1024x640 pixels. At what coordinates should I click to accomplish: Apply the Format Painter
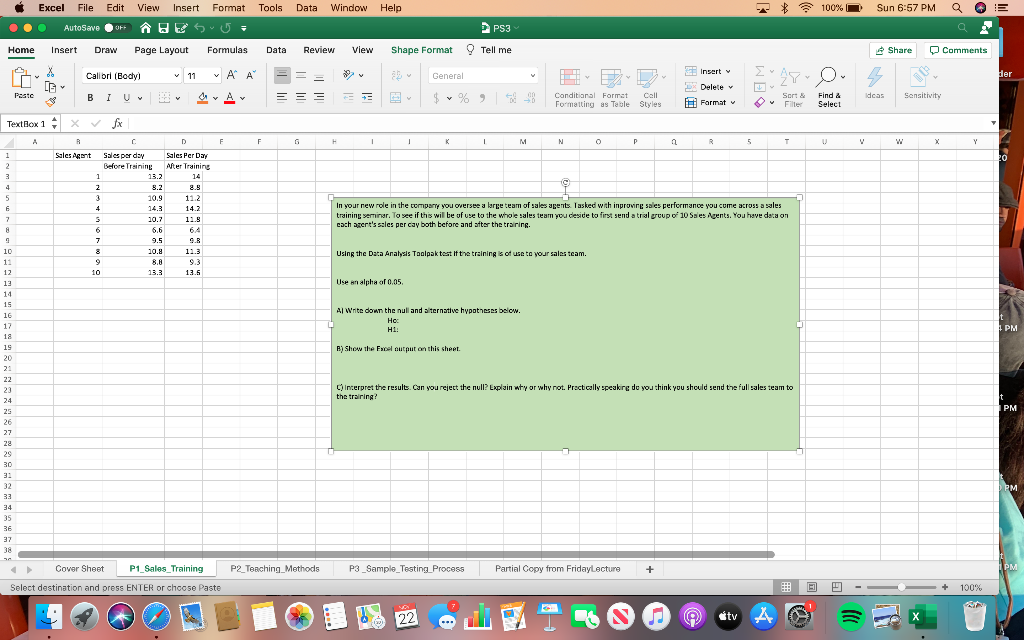point(51,100)
